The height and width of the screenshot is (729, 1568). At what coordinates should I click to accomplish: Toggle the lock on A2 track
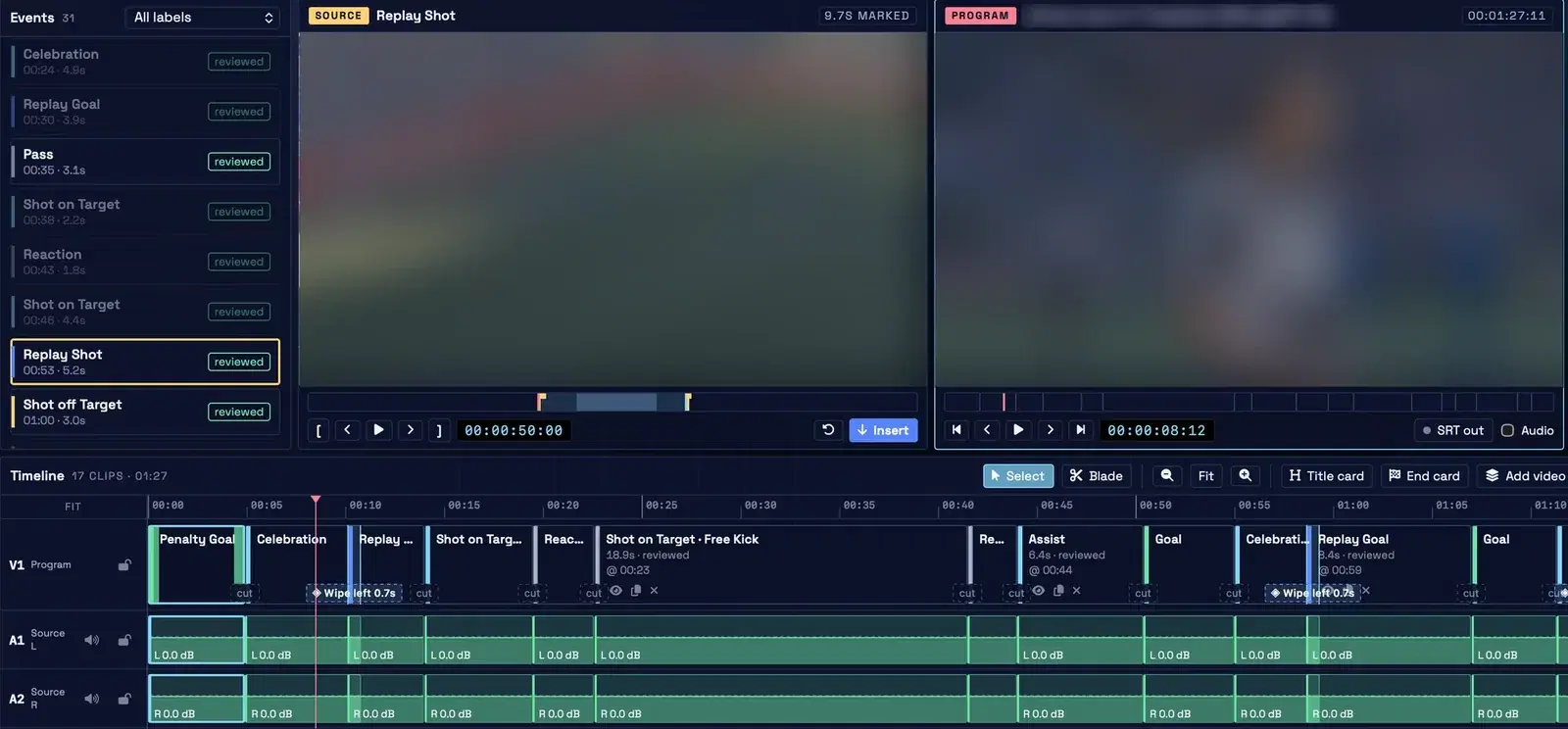[124, 699]
